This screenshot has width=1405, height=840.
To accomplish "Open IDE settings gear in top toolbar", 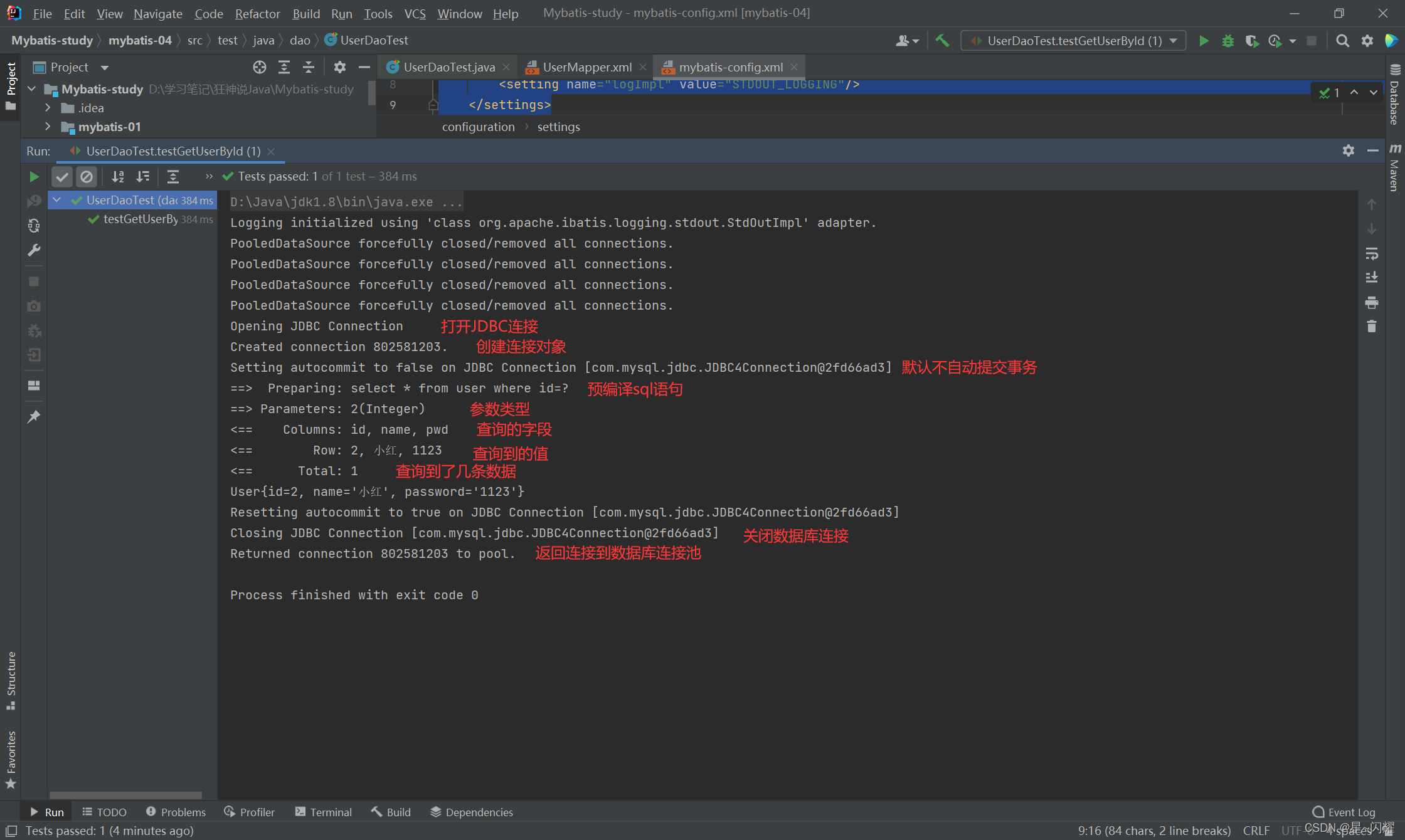I will 1367,41.
